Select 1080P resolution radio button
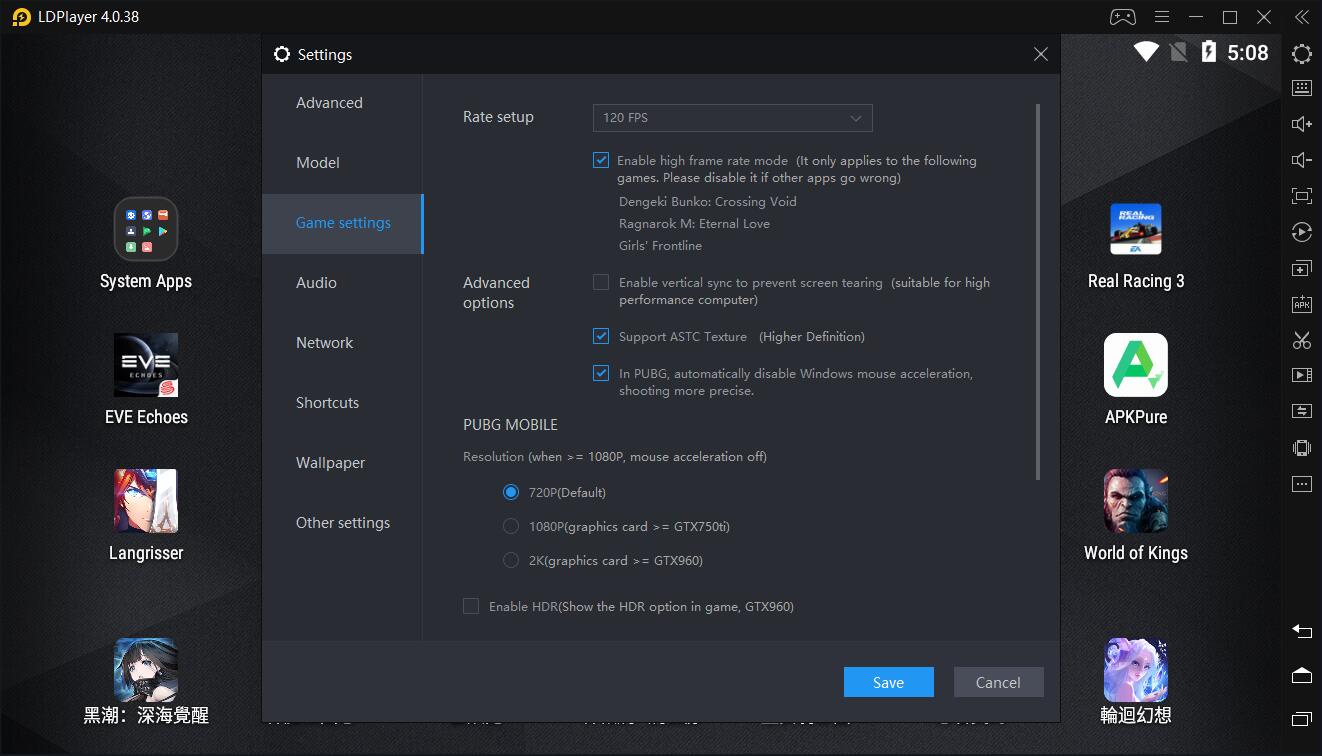Image resolution: width=1322 pixels, height=756 pixels. (511, 526)
